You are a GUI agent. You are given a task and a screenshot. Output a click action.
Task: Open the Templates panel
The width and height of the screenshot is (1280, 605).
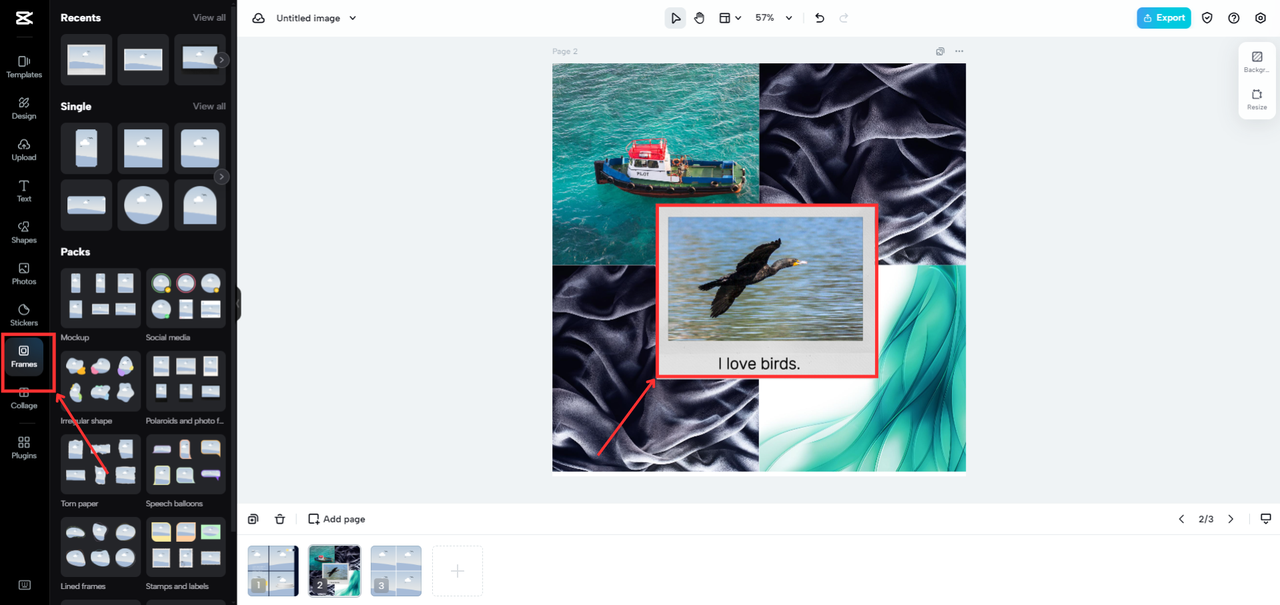(x=24, y=67)
